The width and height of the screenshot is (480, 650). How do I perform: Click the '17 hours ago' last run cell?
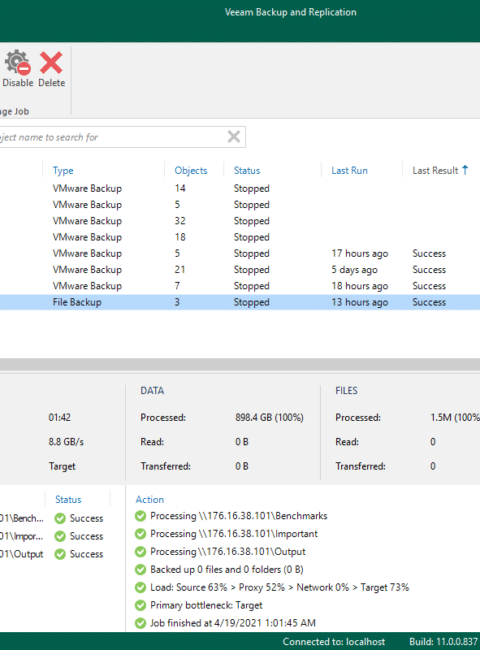pyautogui.click(x=360, y=253)
